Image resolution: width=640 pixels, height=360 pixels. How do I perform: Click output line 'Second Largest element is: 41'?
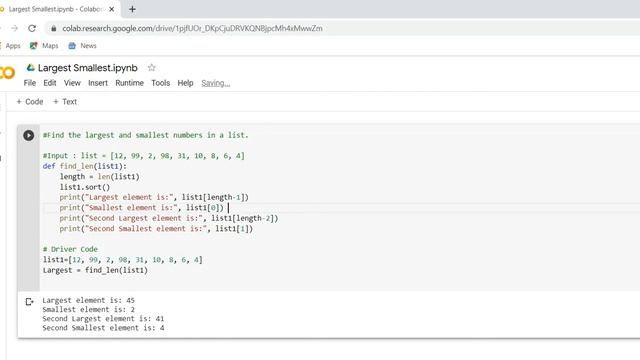103,319
